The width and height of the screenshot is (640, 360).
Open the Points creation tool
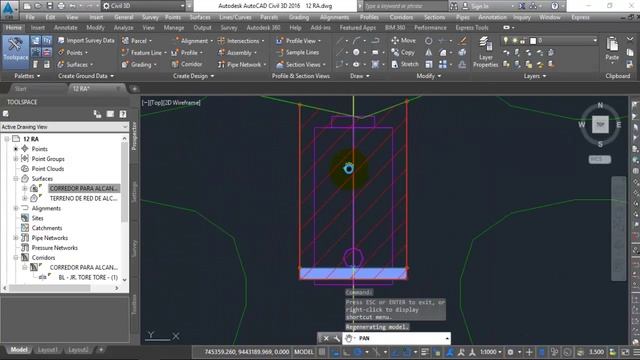pos(72,53)
